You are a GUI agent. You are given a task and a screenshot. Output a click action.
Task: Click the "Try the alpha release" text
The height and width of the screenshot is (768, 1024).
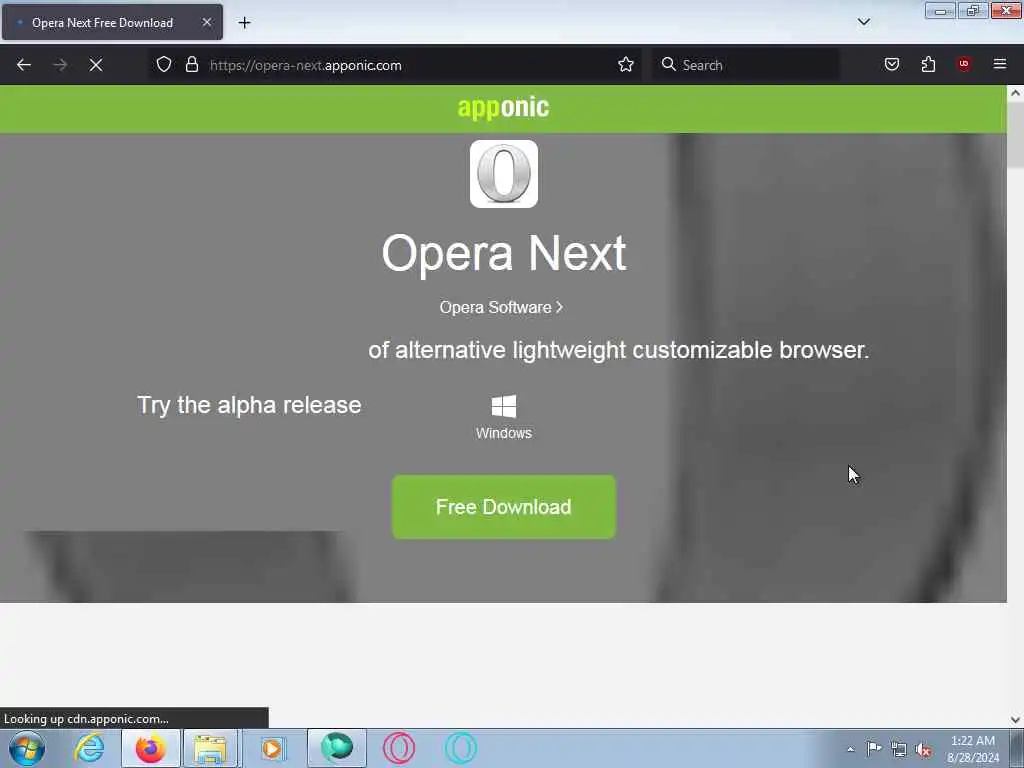pyautogui.click(x=249, y=406)
